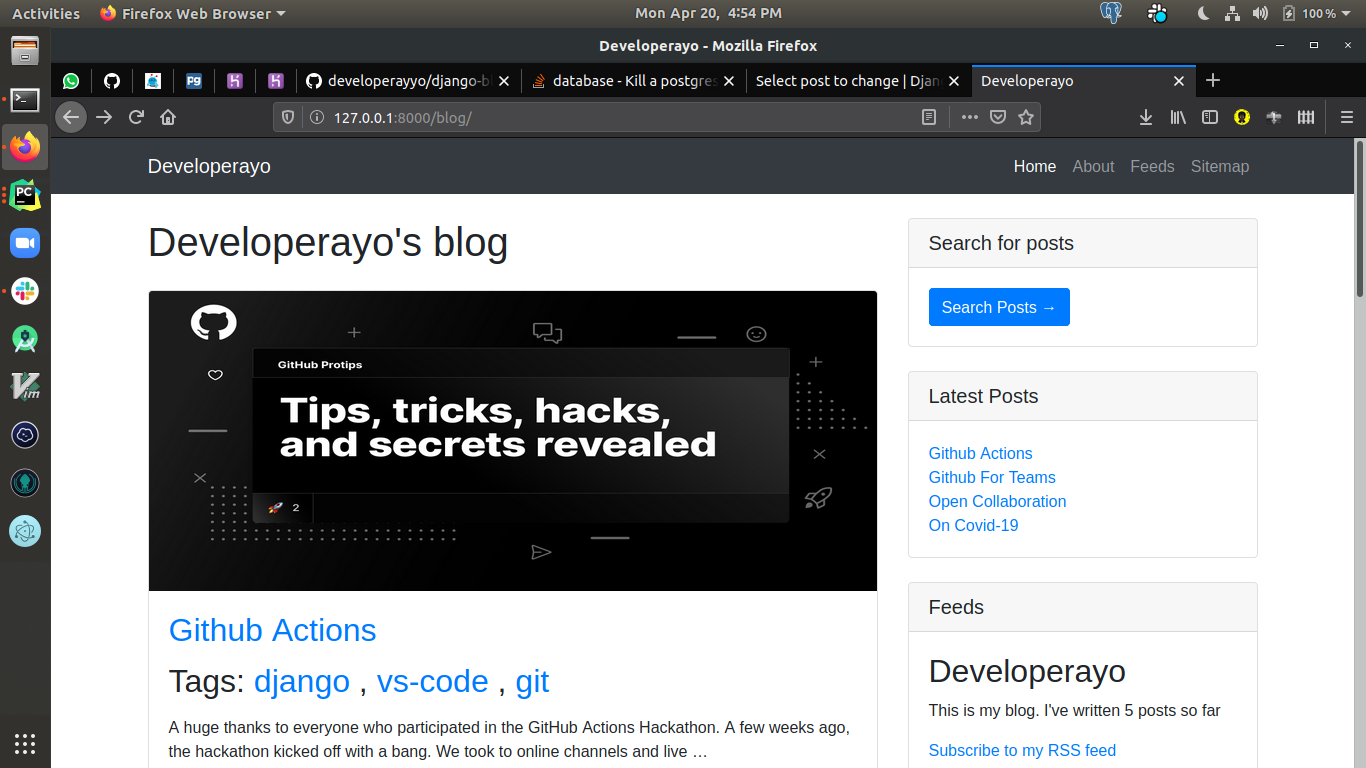Viewport: 1366px width, 768px height.
Task: Click the Firefox account avatar icon
Action: (1241, 117)
